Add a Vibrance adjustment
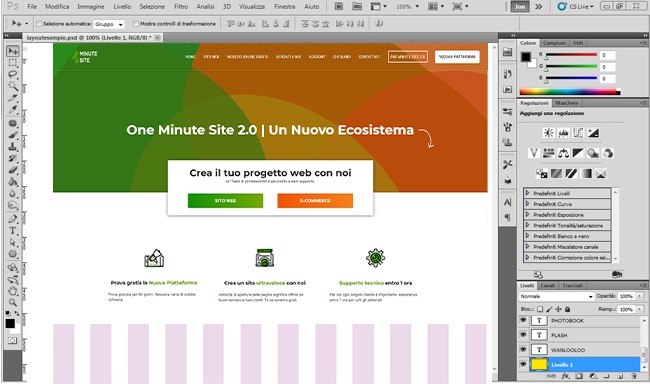This screenshot has width=650, height=384. pos(534,153)
